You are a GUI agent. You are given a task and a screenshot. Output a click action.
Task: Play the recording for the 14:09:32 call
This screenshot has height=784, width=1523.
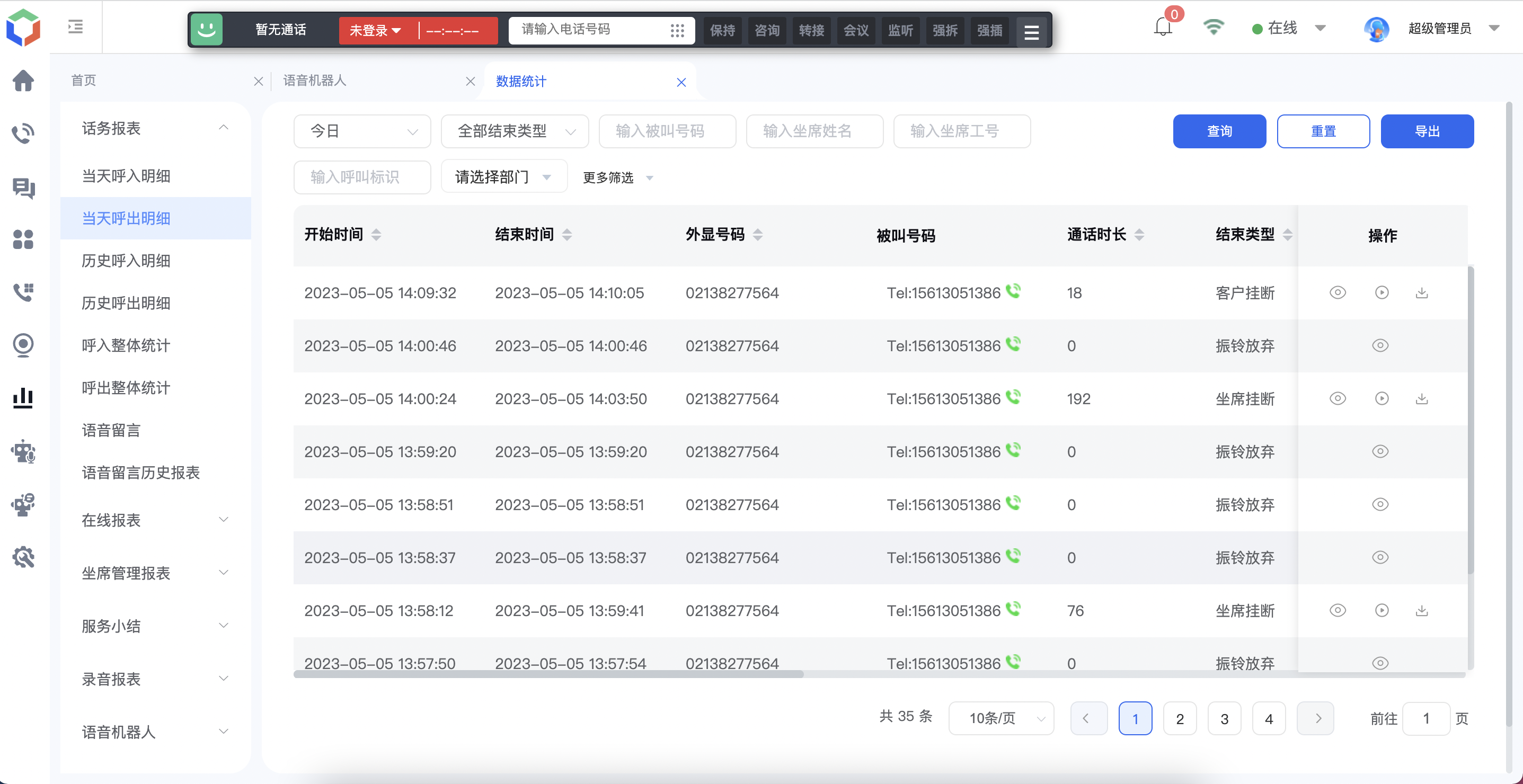click(1382, 292)
